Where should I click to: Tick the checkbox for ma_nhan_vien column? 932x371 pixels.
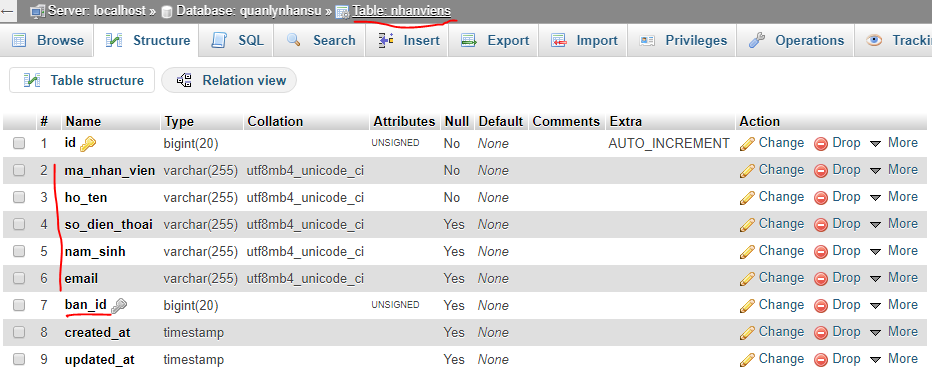click(19, 171)
